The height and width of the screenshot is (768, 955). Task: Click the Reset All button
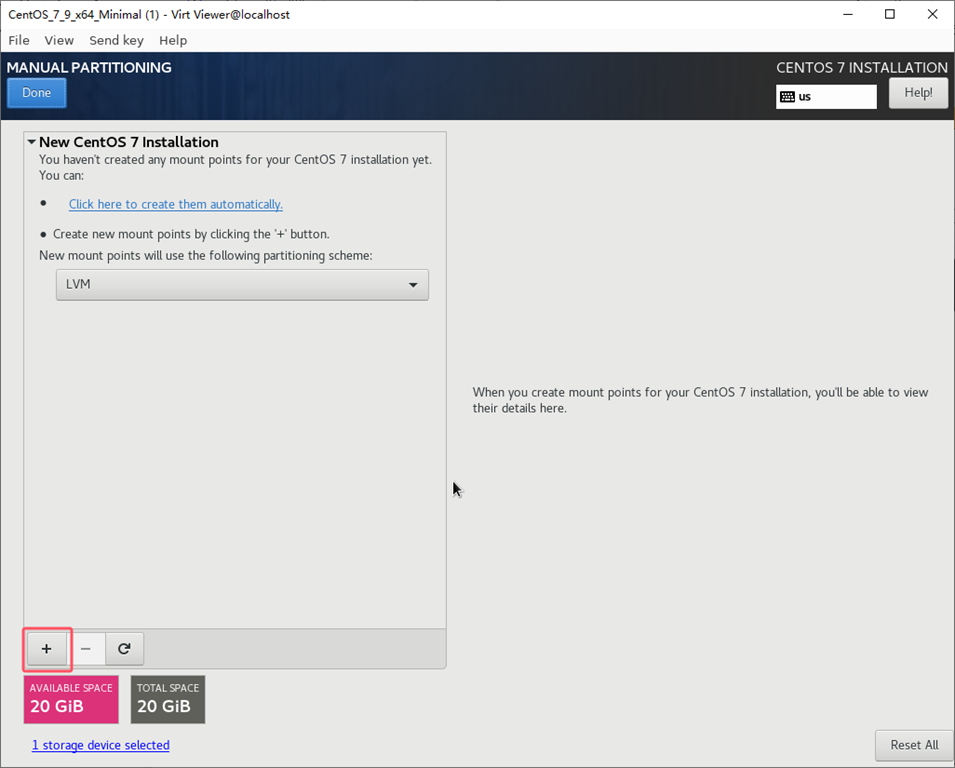click(914, 745)
